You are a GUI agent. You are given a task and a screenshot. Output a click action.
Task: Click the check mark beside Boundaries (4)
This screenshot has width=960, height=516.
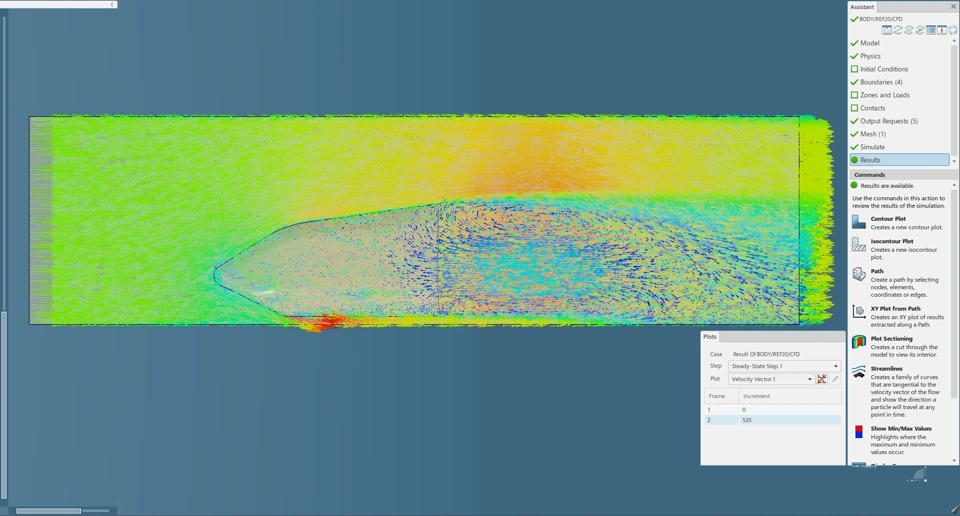tap(854, 82)
